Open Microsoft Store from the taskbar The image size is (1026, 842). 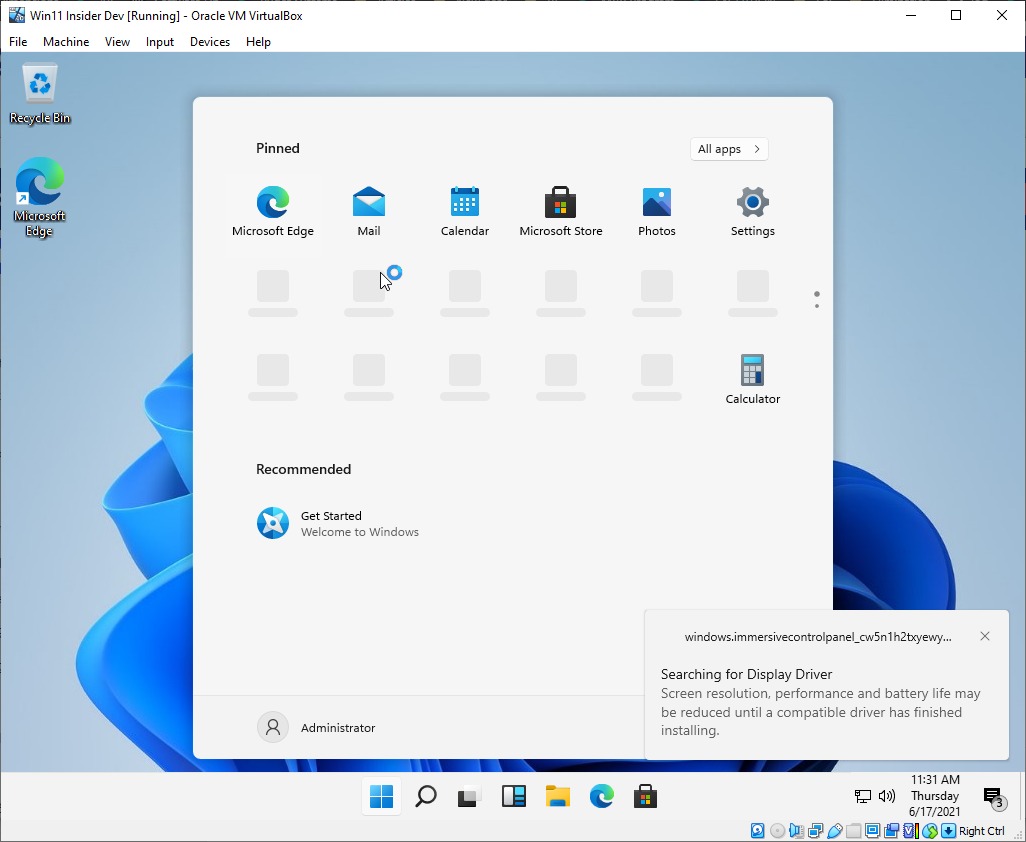click(x=645, y=796)
